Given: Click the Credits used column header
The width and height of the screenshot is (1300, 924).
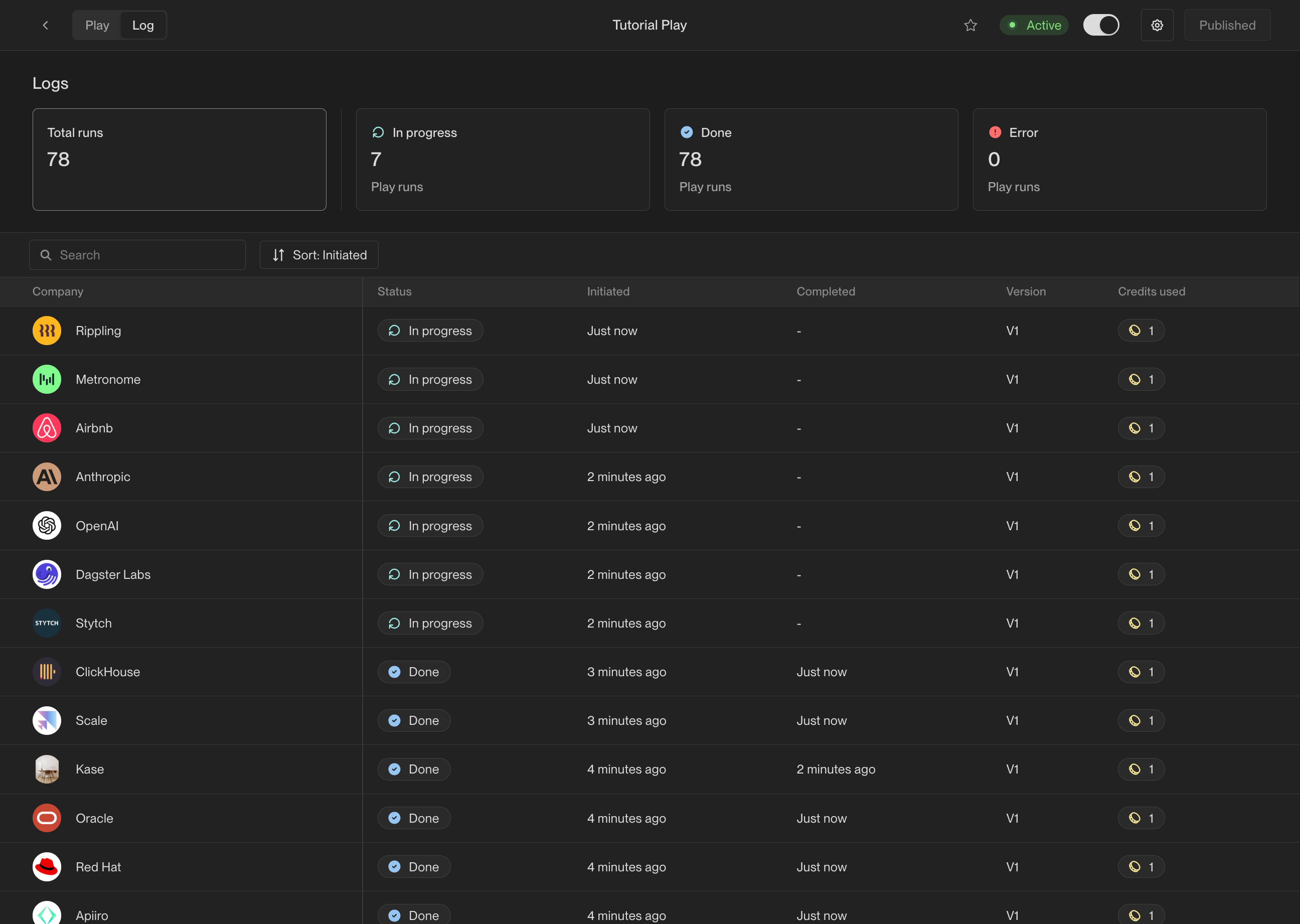Looking at the screenshot, I should pos(1151,291).
